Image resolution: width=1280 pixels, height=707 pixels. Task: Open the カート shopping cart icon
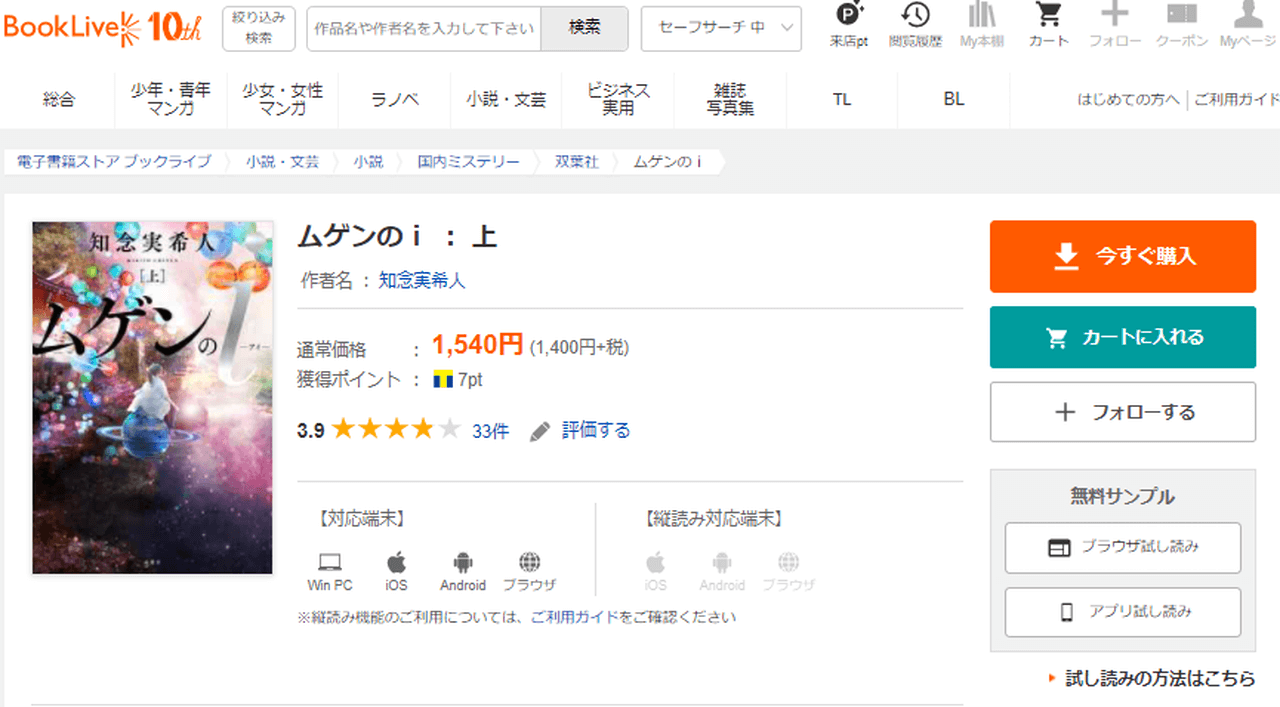[x=1048, y=16]
